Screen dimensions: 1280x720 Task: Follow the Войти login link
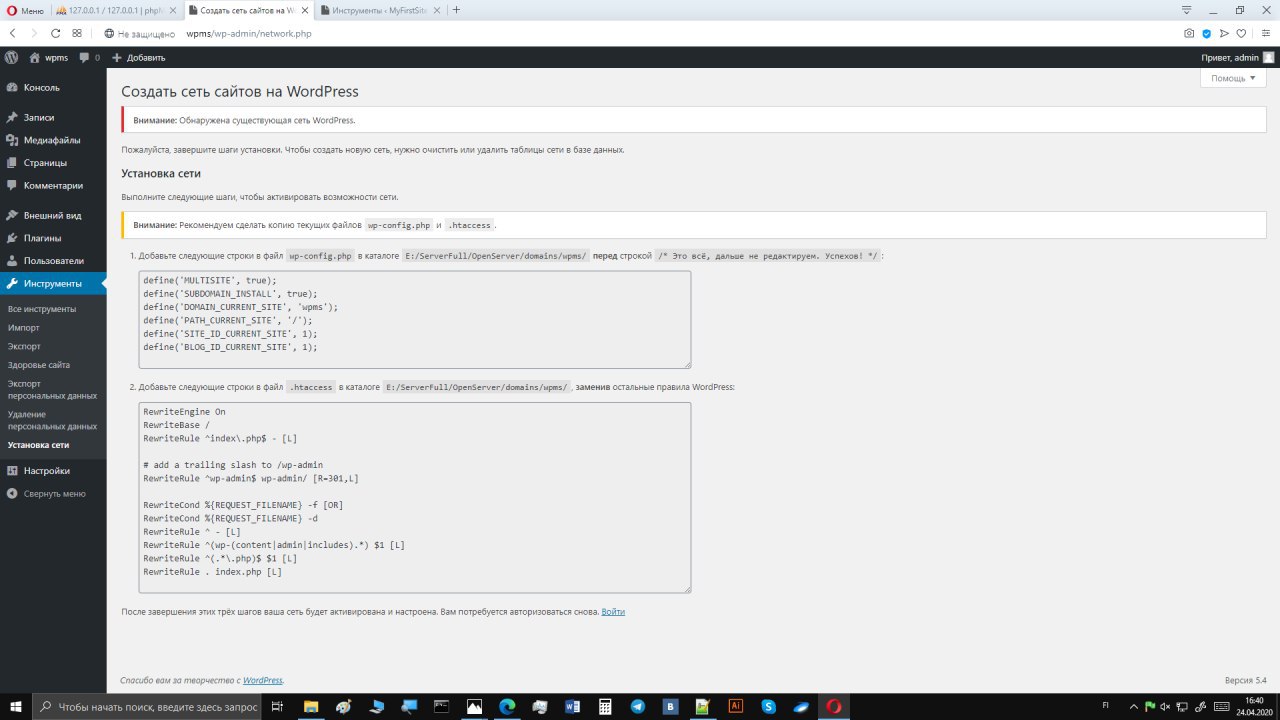613,611
